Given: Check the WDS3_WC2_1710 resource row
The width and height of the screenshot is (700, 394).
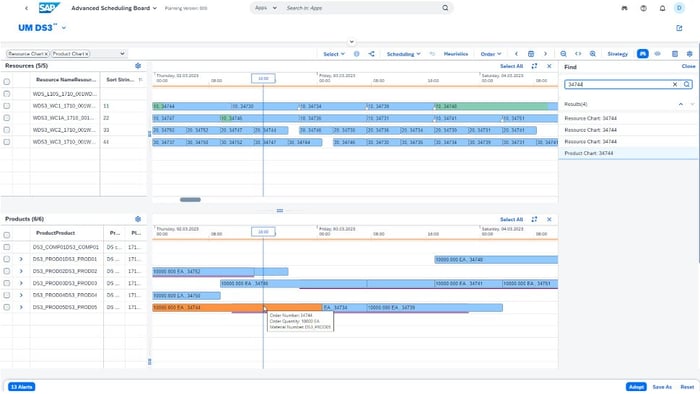Looking at the screenshot, I should [x=7, y=130].
